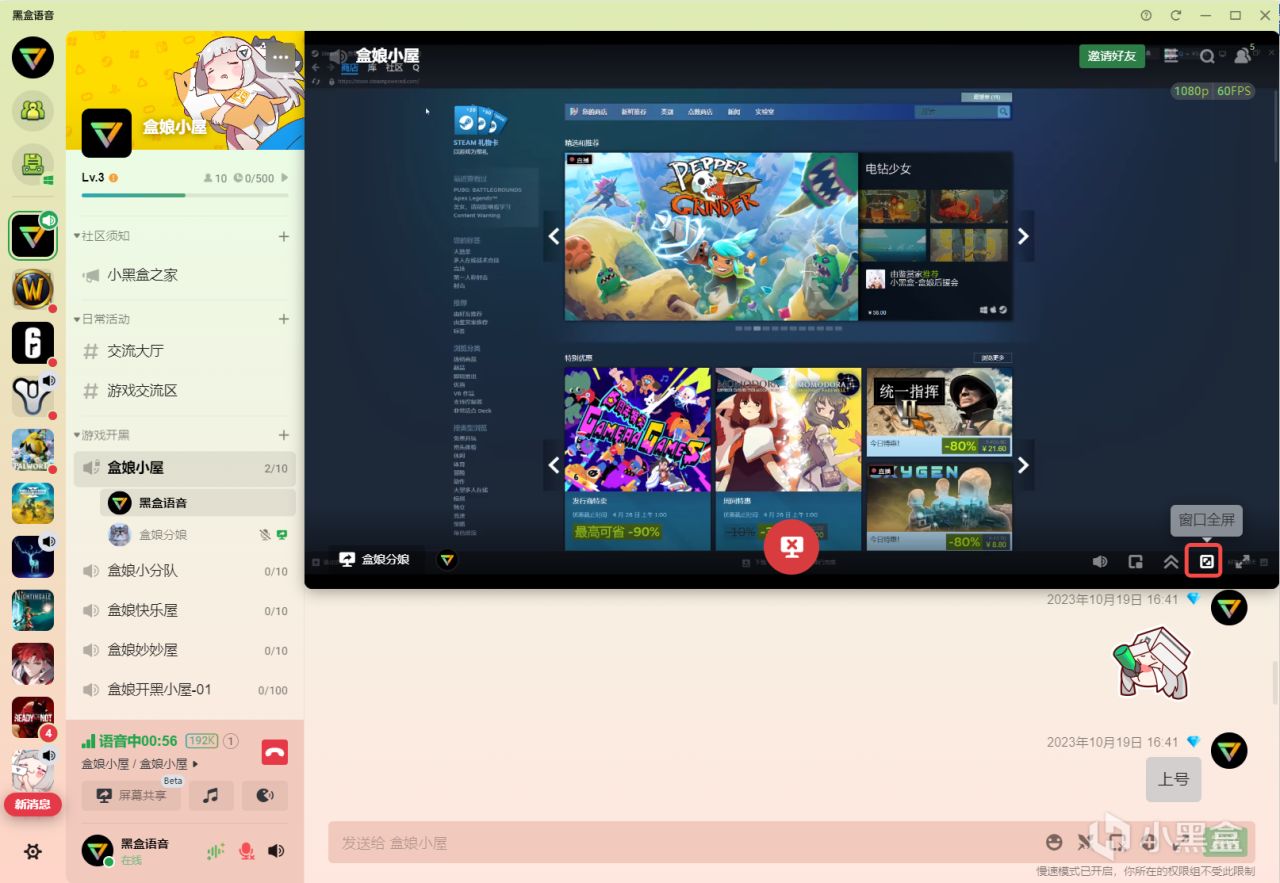Select user 黑盒语音 in the voice channel
This screenshot has height=883, width=1280.
point(199,503)
